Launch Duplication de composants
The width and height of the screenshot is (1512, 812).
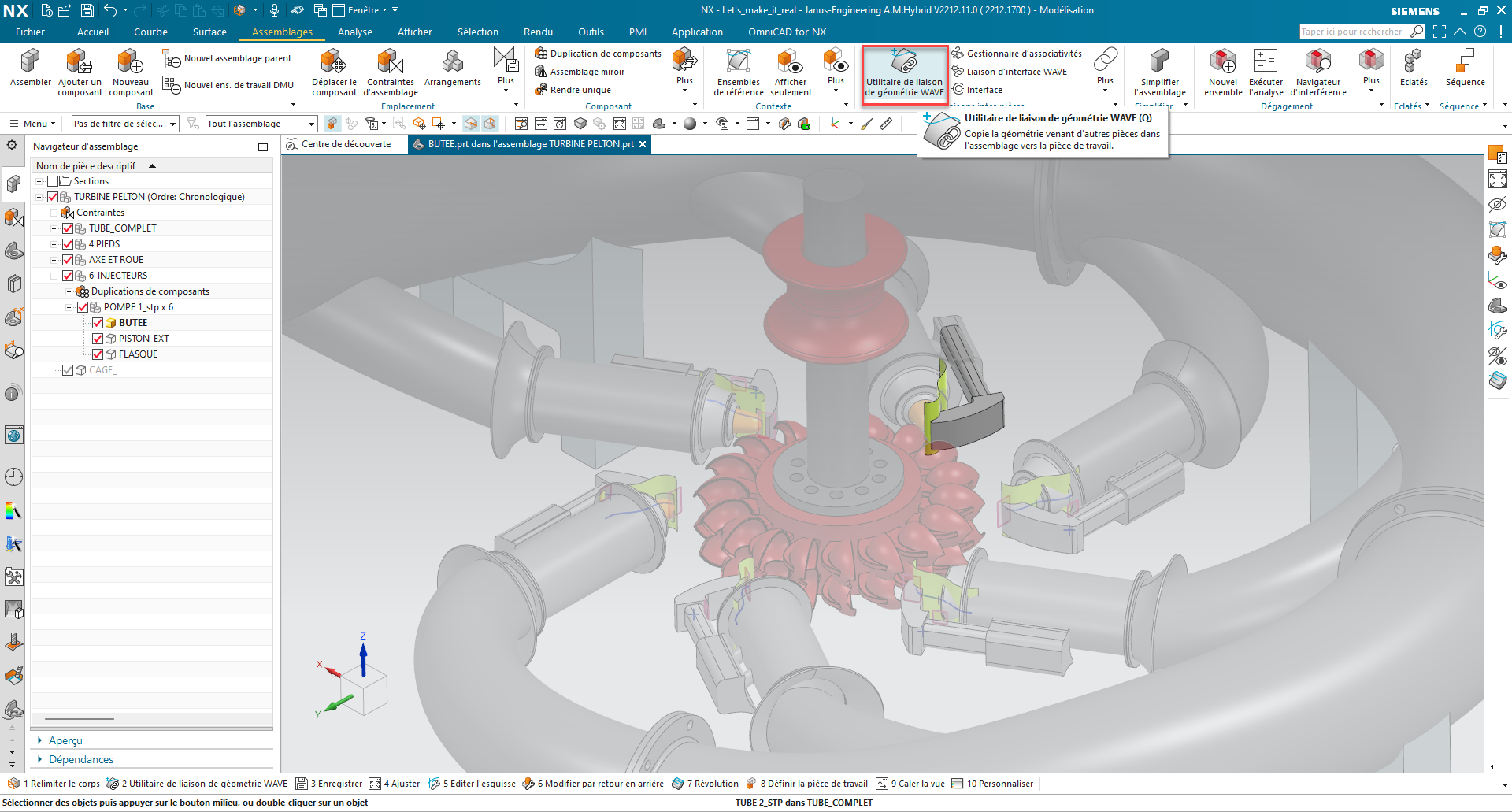click(598, 54)
